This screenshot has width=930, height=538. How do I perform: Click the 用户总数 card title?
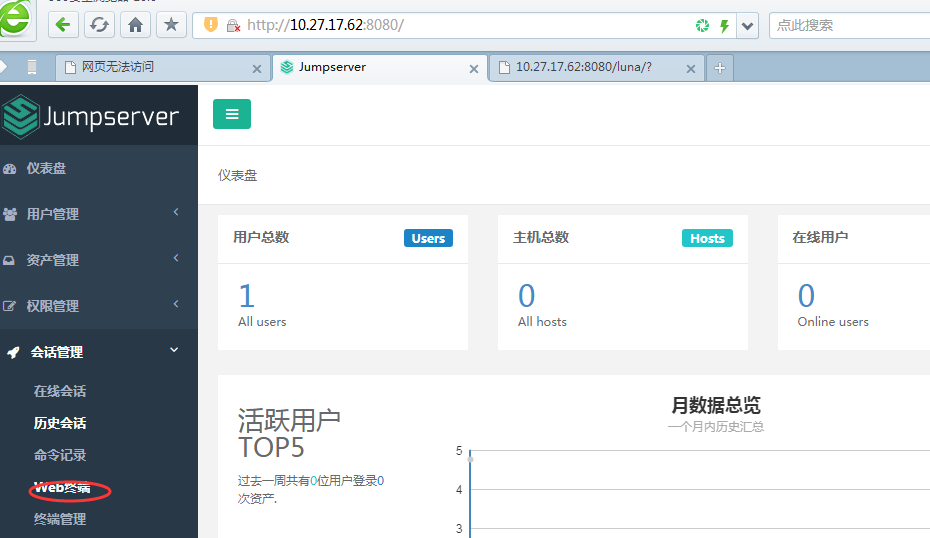(261, 237)
